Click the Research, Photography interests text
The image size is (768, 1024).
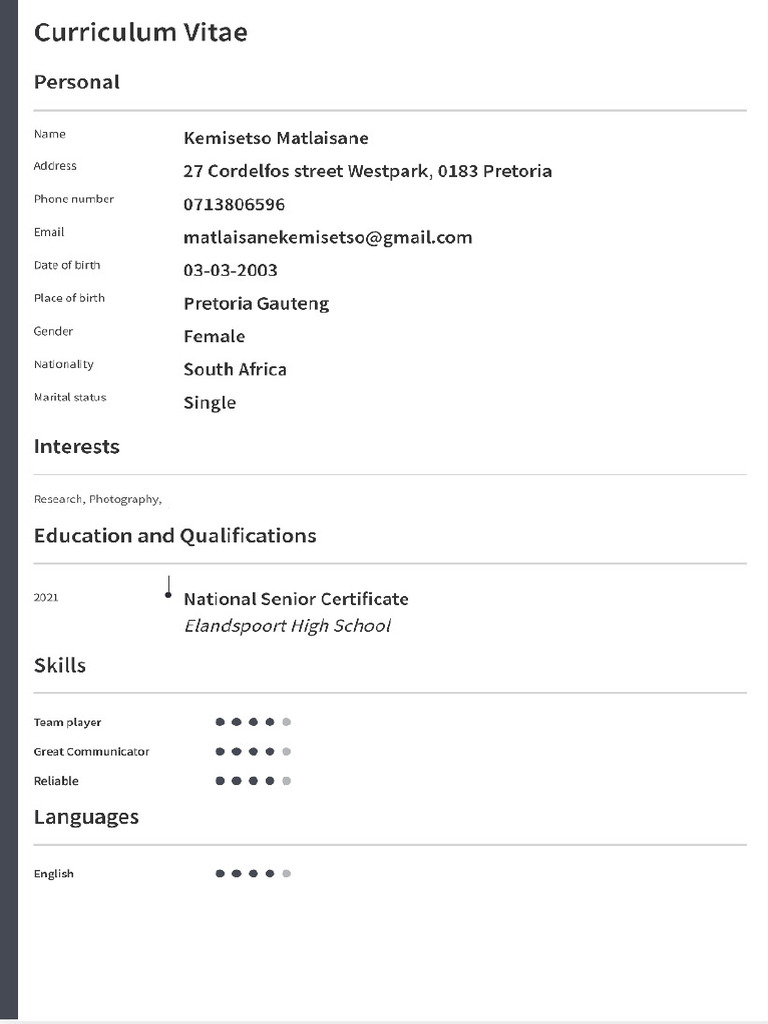pos(97,499)
